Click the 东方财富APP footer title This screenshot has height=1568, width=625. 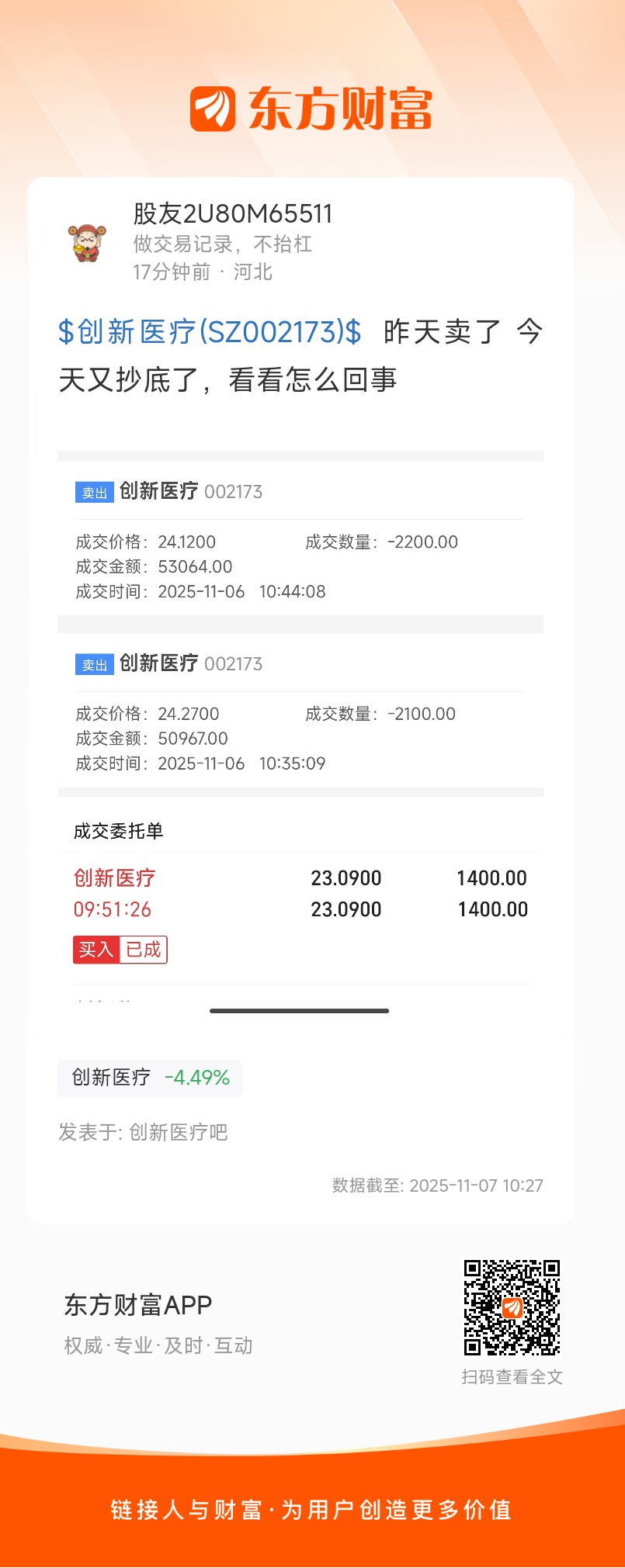[x=138, y=1305]
